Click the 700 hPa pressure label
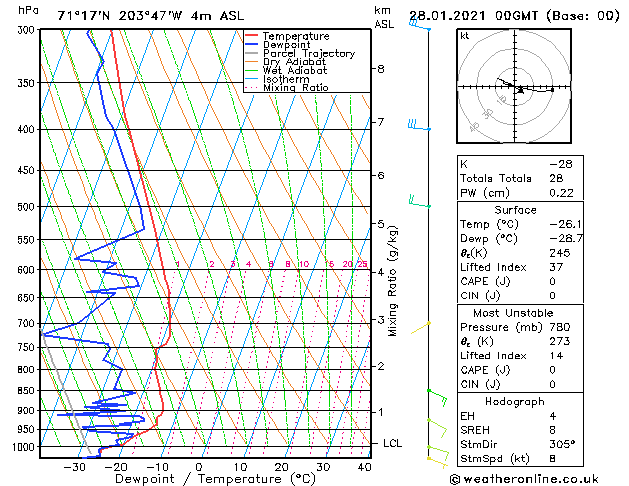Screen dimensions: 629x486 click(x=28, y=323)
